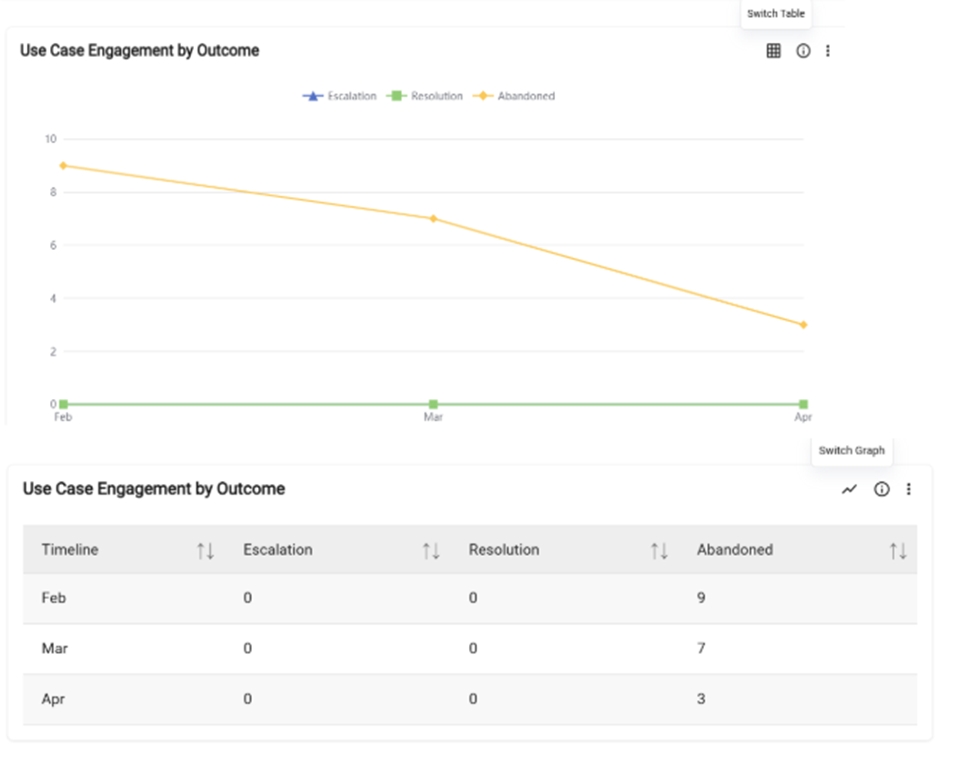The height and width of the screenshot is (783, 975).
Task: Click the Switch Graph line icon
Action: 849,489
